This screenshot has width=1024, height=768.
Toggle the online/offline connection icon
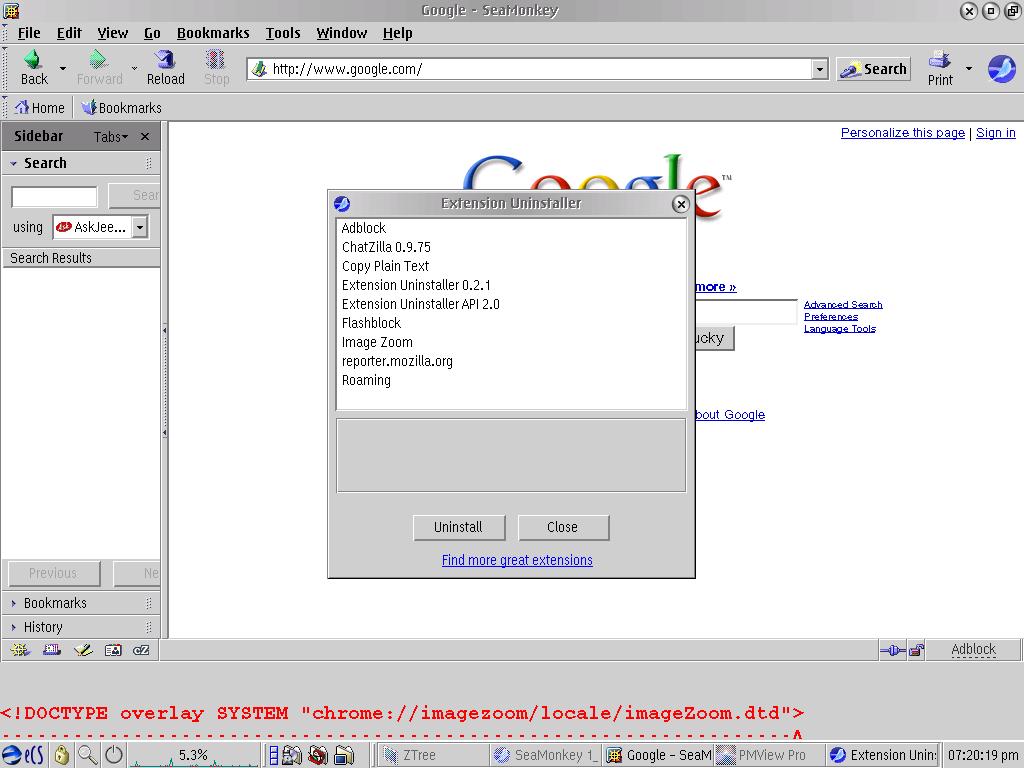click(892, 650)
